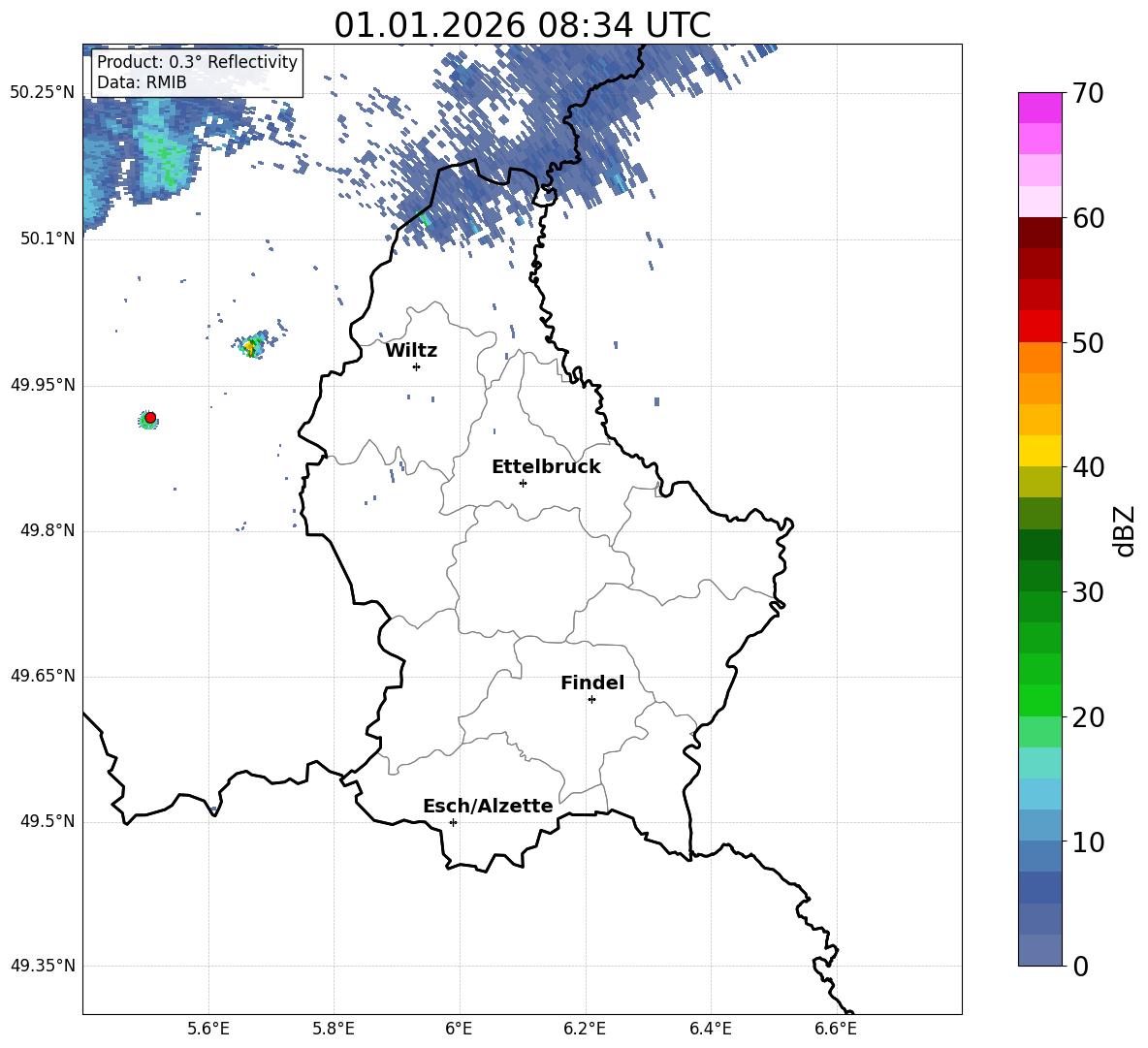Click the bright red band just above 50

coord(1039,327)
